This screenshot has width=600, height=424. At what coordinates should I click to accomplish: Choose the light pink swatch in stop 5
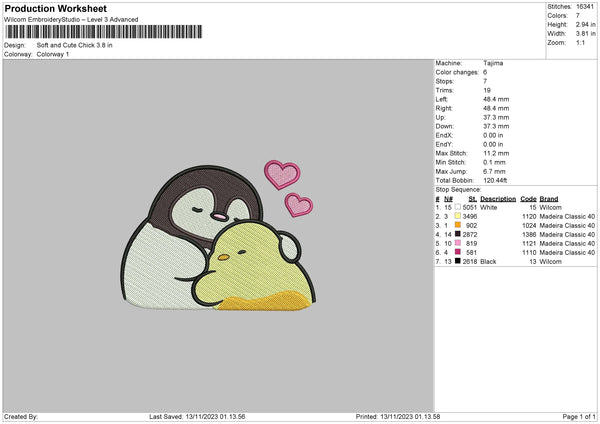click(x=458, y=243)
